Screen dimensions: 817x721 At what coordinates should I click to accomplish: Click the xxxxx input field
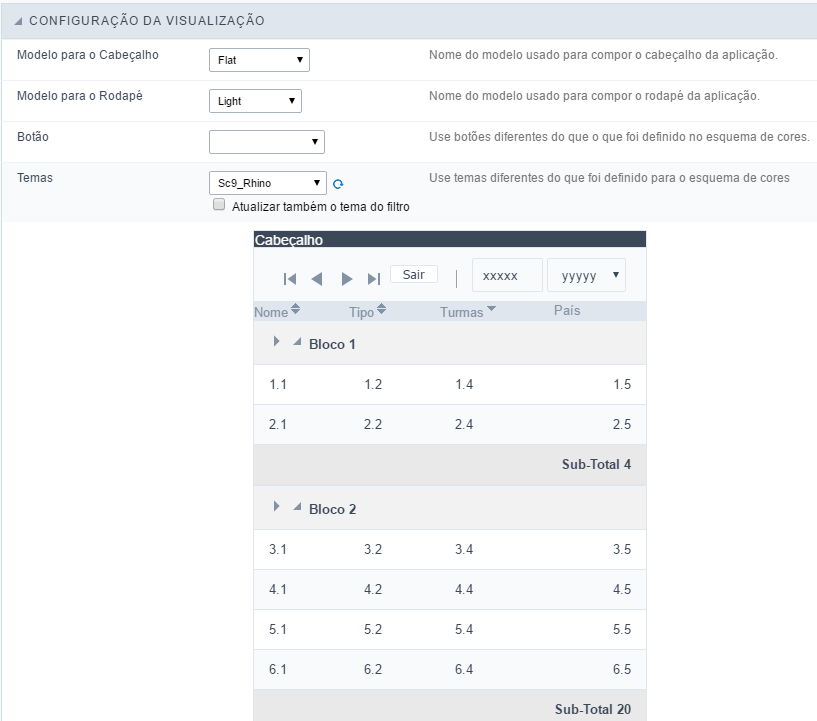point(507,276)
